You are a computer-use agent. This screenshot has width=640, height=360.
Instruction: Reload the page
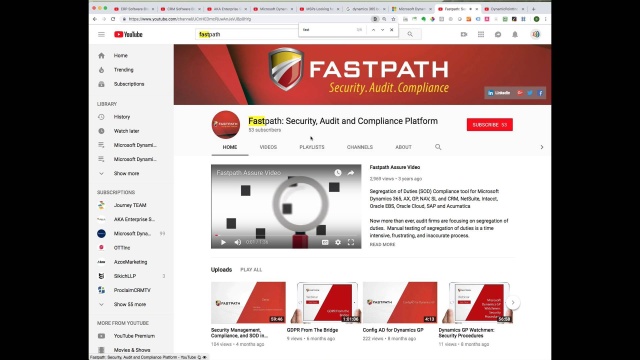coord(113,19)
